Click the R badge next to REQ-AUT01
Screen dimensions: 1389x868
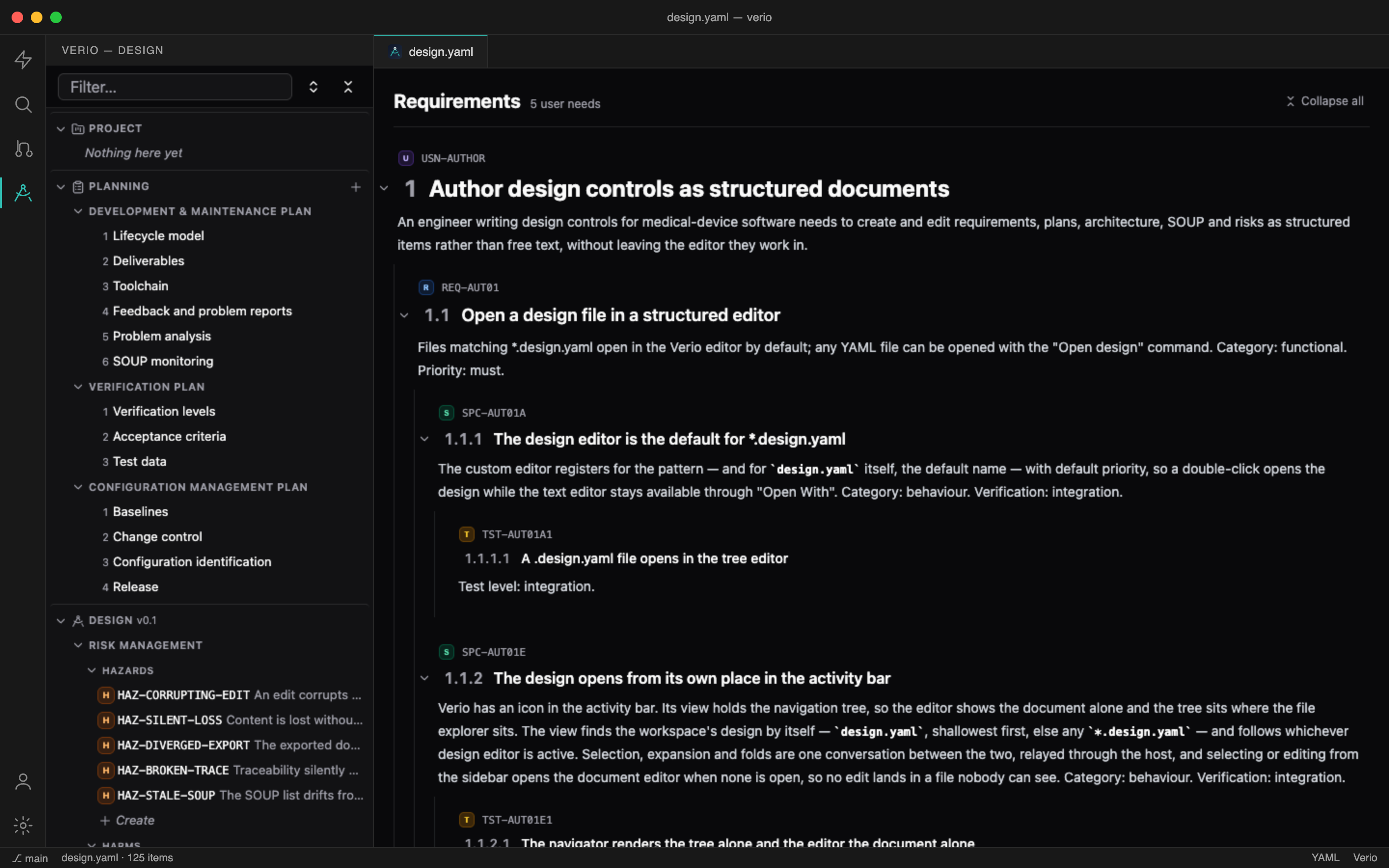click(426, 287)
